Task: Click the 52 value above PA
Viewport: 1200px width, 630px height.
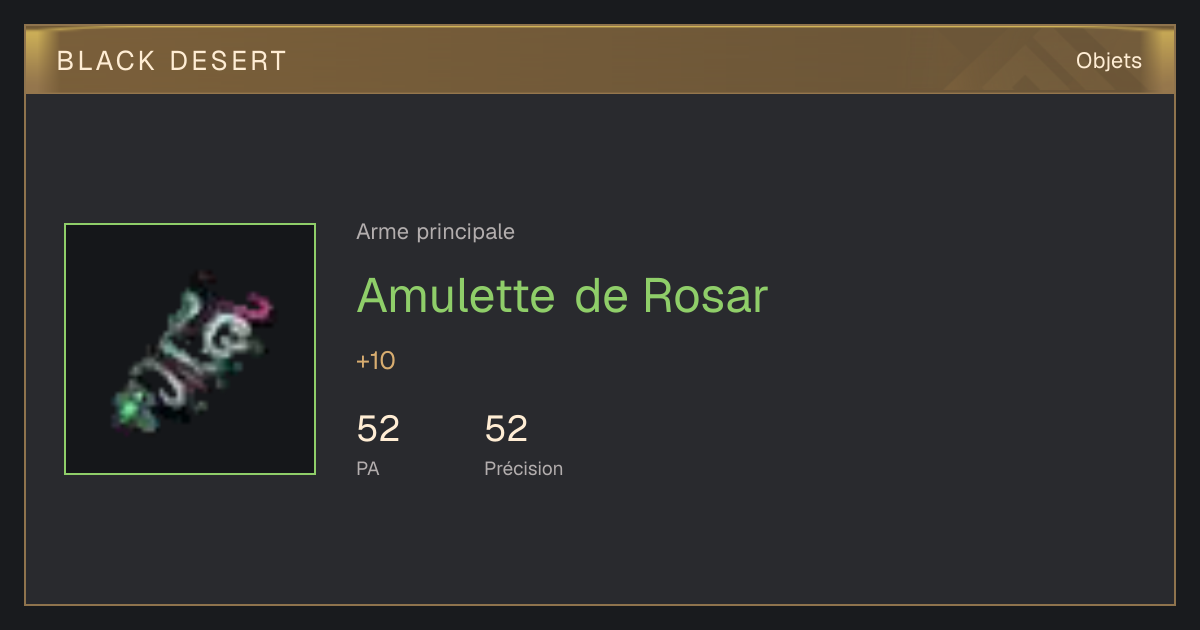Action: tap(378, 429)
